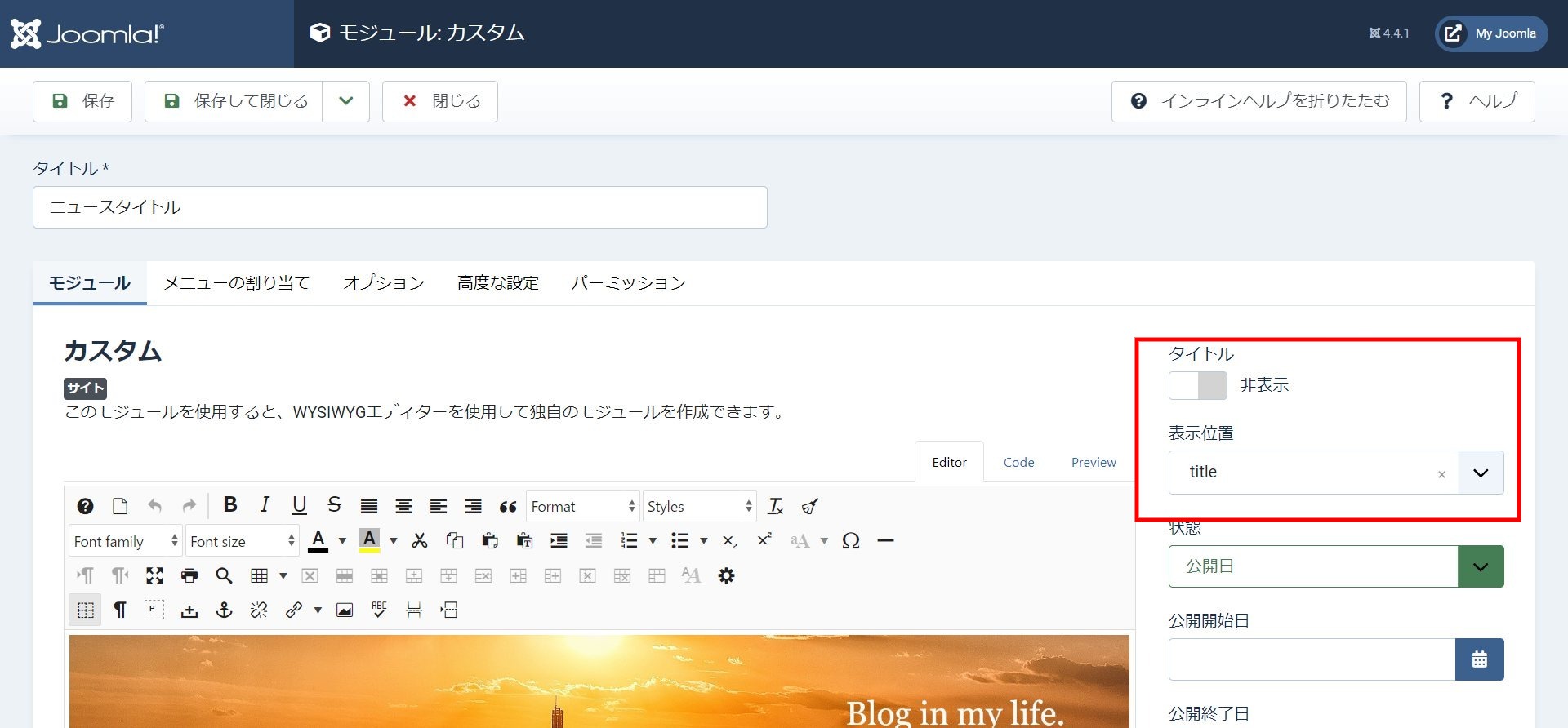This screenshot has height=728, width=1568.
Task: Toggle bold formatting in the editor
Action: 230,506
